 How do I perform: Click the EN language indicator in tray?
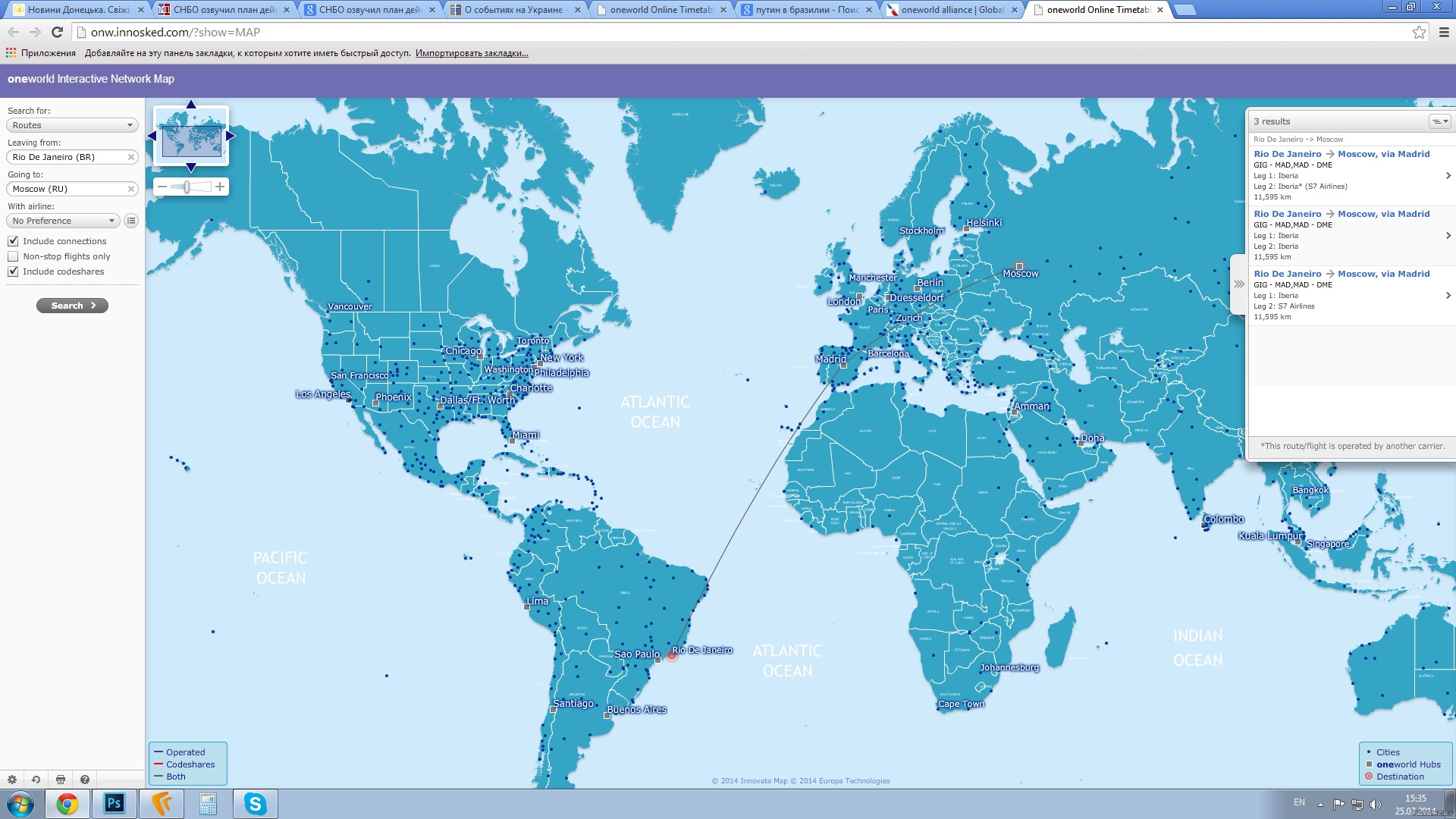click(1299, 802)
